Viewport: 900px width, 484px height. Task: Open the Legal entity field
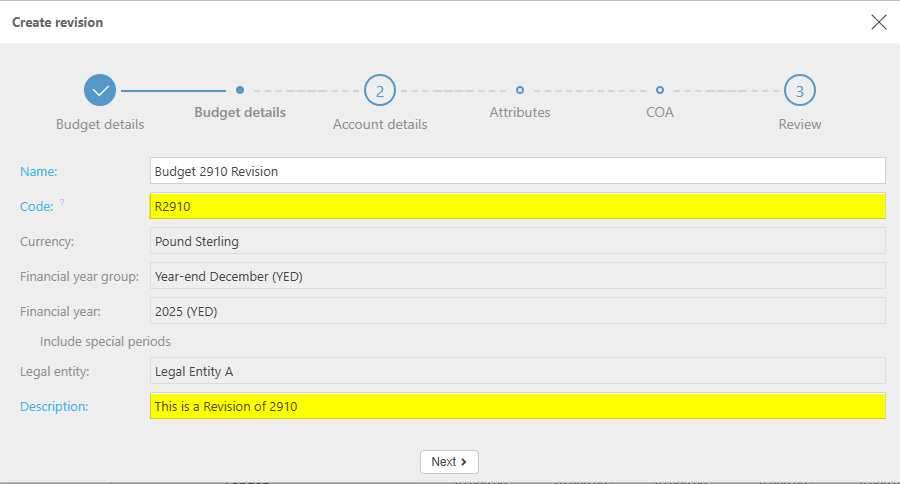point(517,371)
